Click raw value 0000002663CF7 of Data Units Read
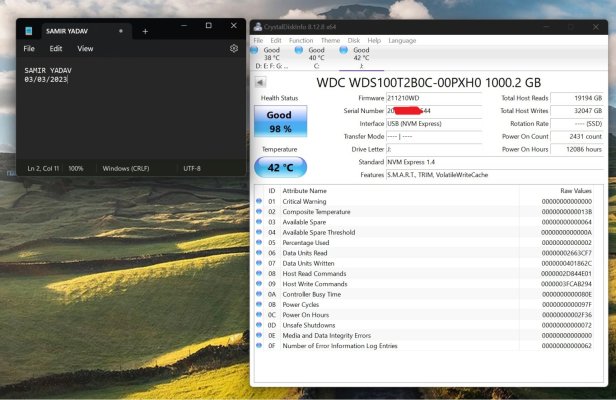 (566, 253)
